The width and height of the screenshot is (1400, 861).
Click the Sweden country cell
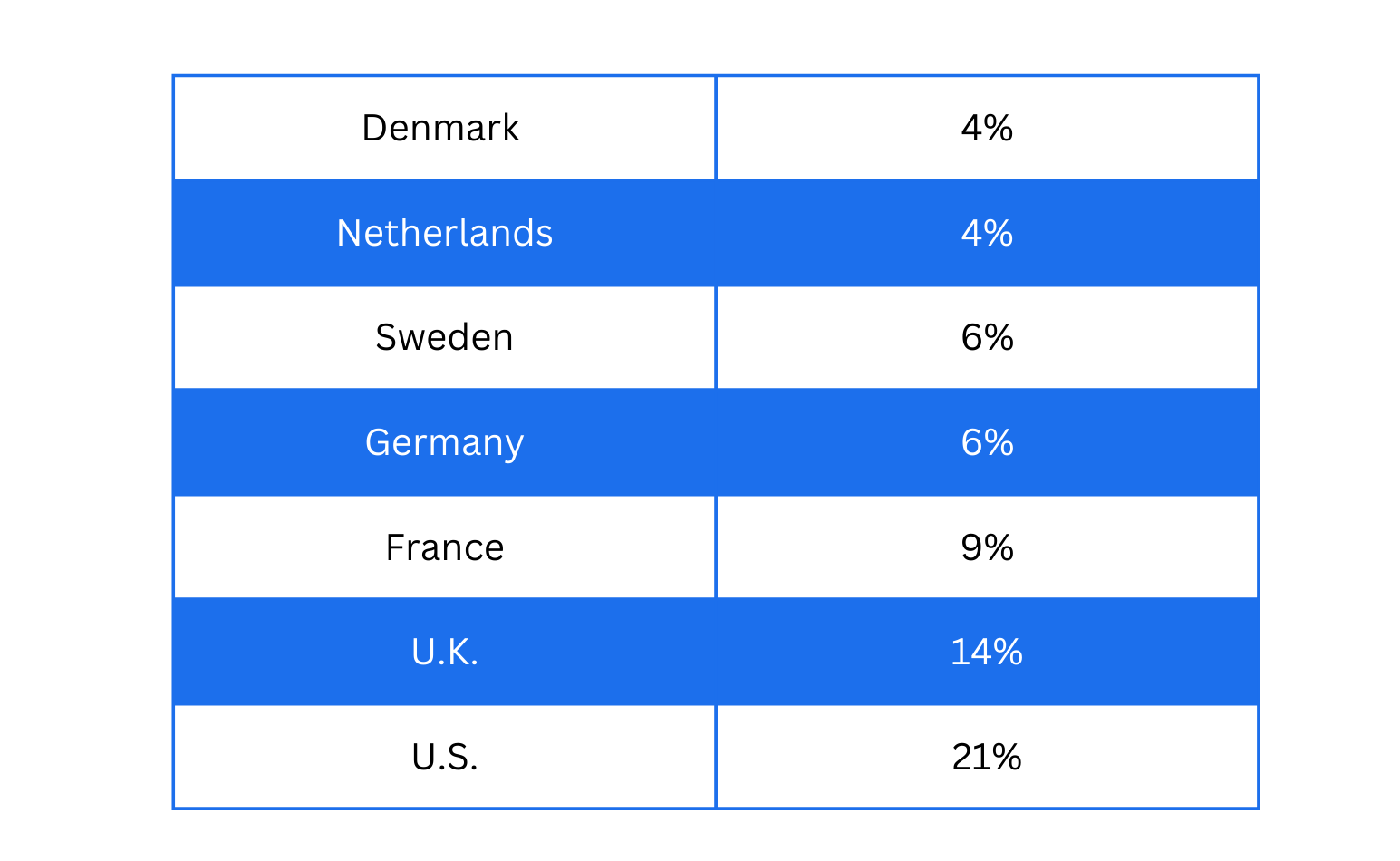pyautogui.click(x=444, y=337)
